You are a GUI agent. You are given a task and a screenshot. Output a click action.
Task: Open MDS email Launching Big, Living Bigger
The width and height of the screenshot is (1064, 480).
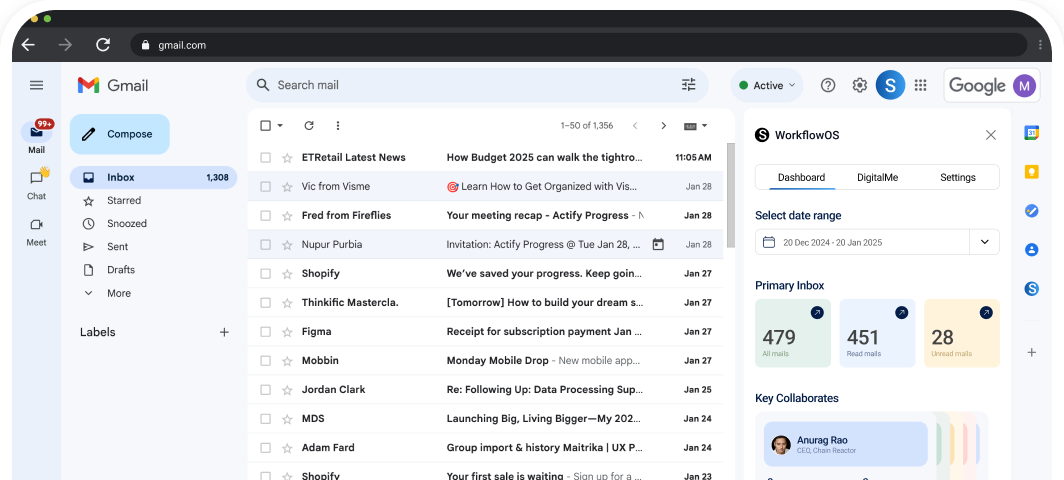click(x=485, y=419)
